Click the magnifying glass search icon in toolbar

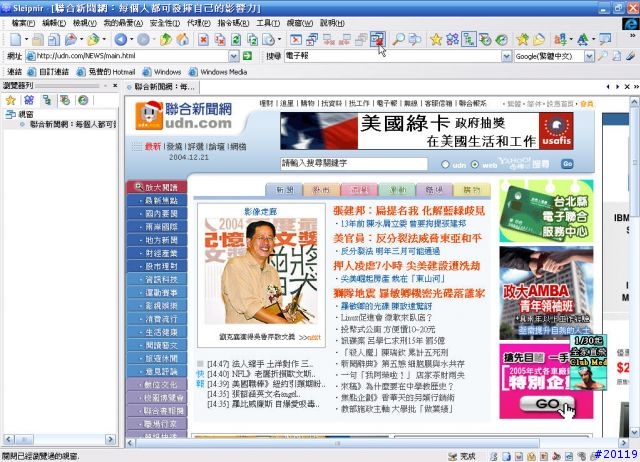point(398,39)
